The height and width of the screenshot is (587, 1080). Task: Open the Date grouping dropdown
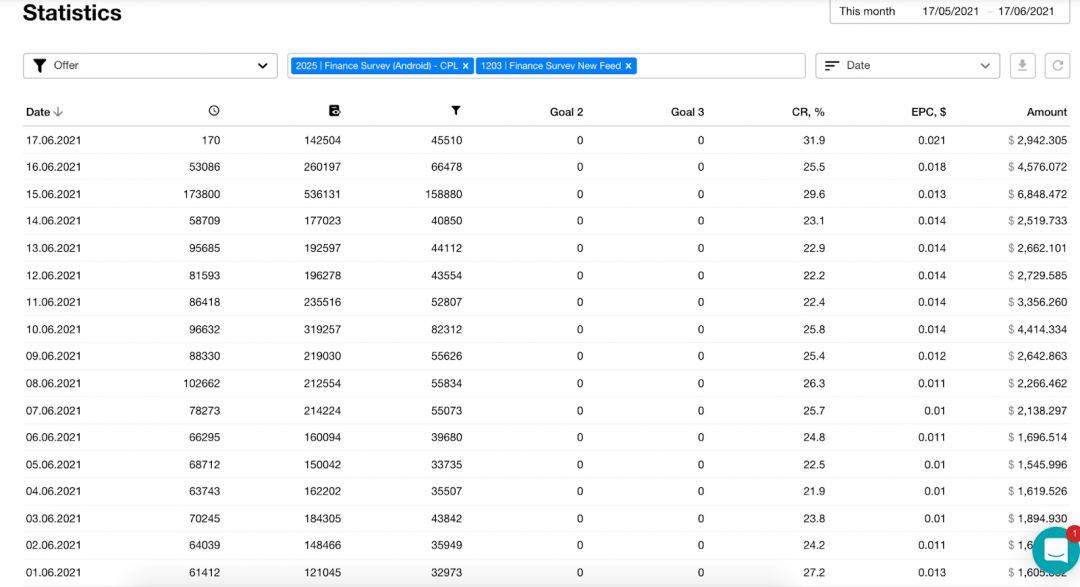tap(986, 65)
